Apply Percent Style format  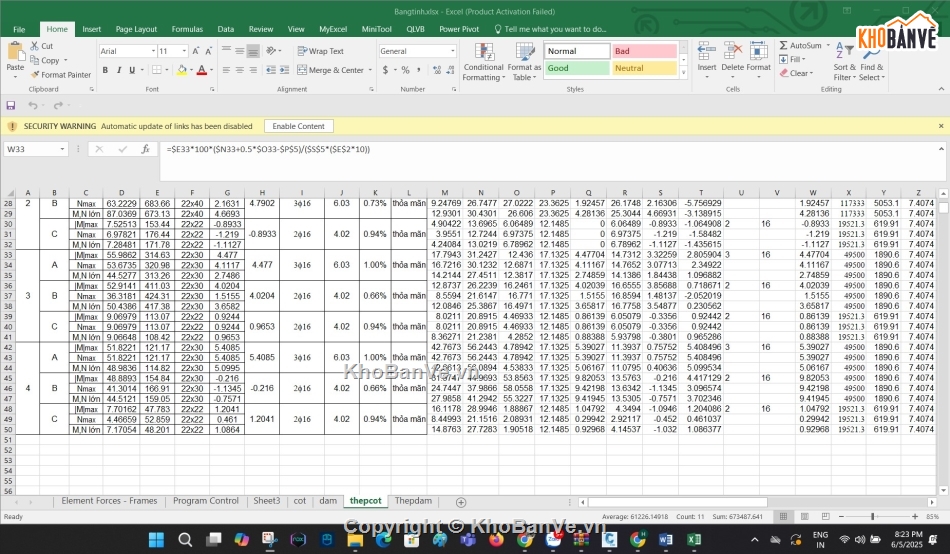coord(405,70)
